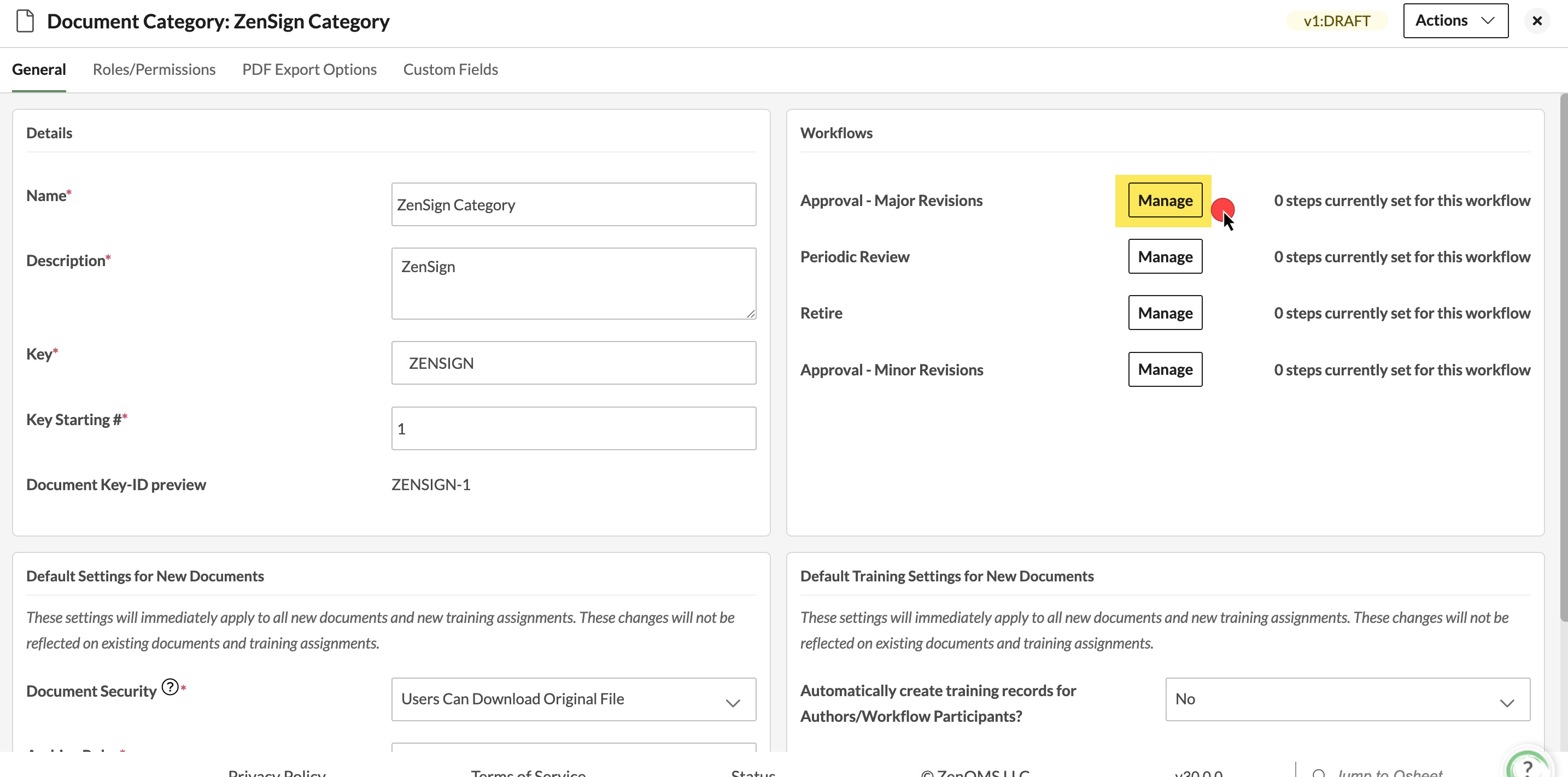Click the Description text area
Viewport: 1568px width, 777px height.
pyautogui.click(x=574, y=284)
